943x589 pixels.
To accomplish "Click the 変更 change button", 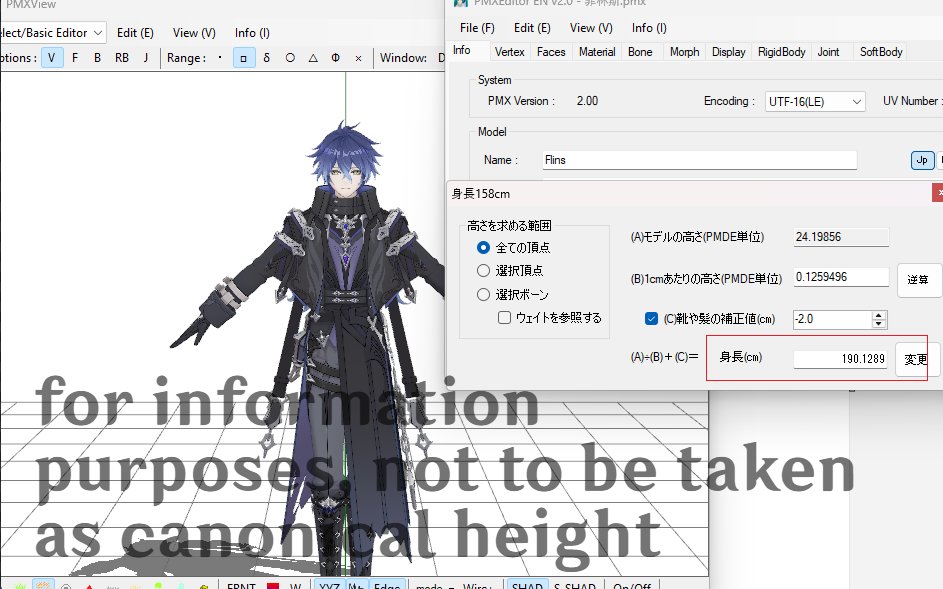I will (x=916, y=359).
